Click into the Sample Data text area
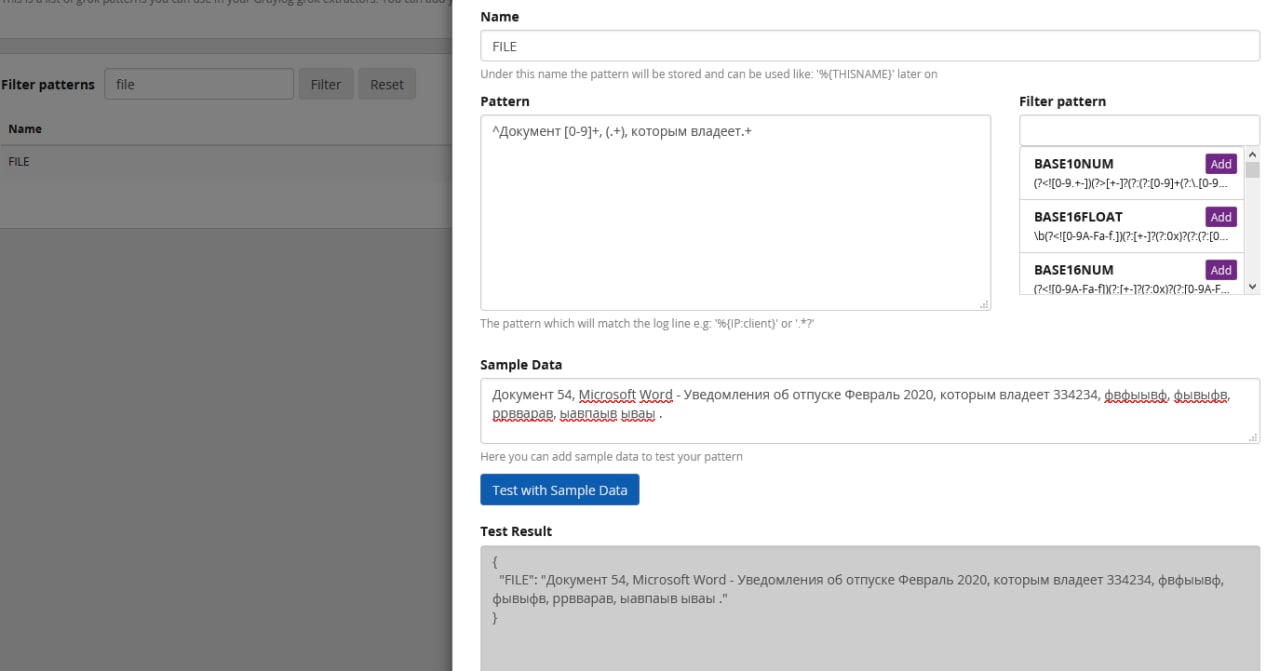This screenshot has height=671, width=1280. click(x=869, y=410)
